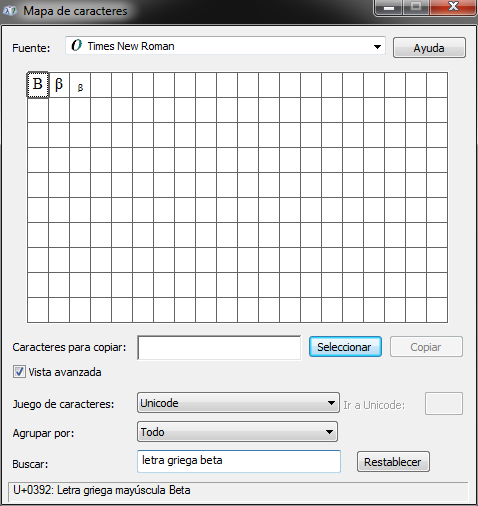This screenshot has width=478, height=506.
Task: Click the Ir a Unicode input box
Action: point(444,404)
